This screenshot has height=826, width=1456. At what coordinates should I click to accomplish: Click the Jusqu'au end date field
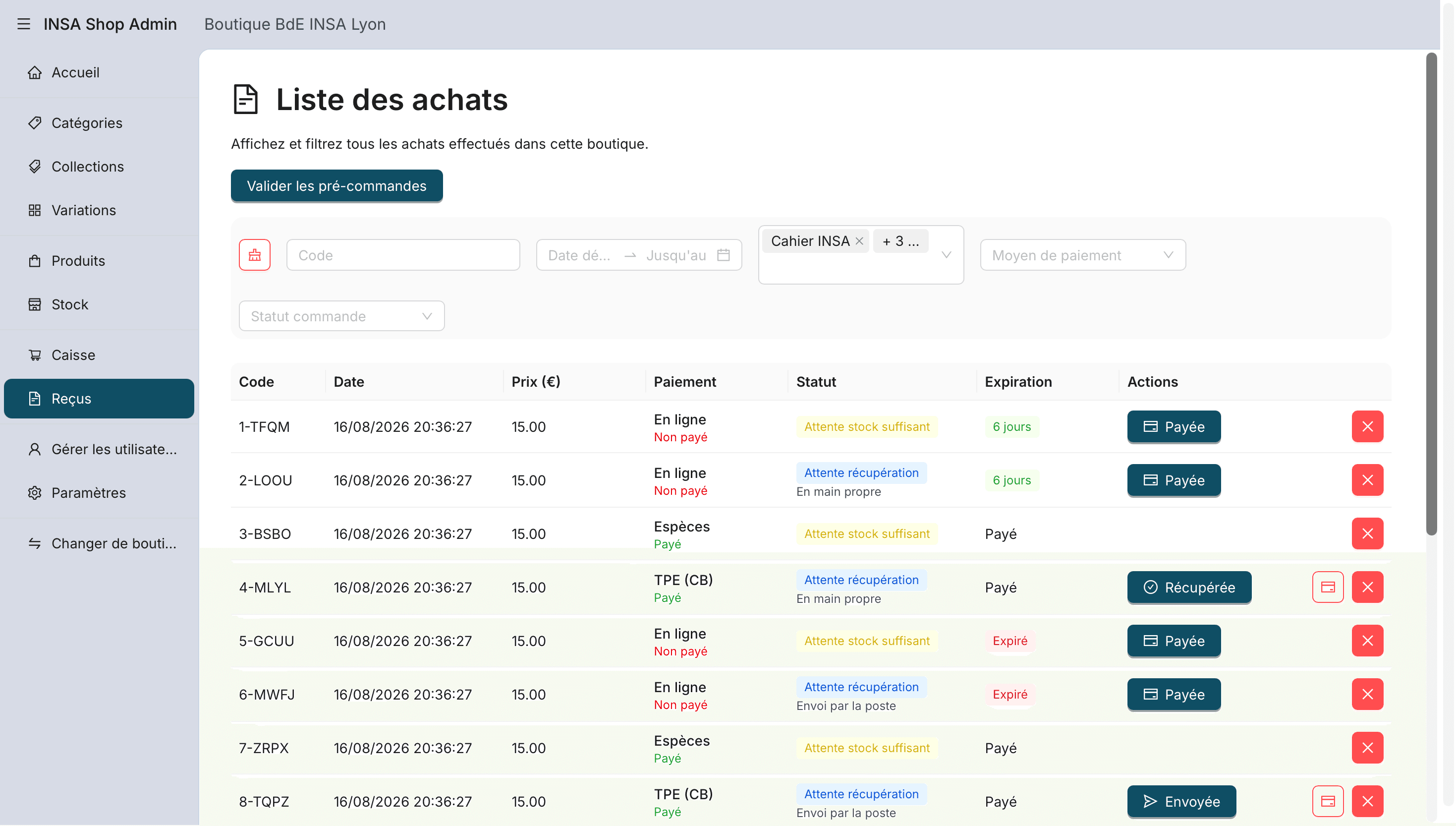click(676, 255)
